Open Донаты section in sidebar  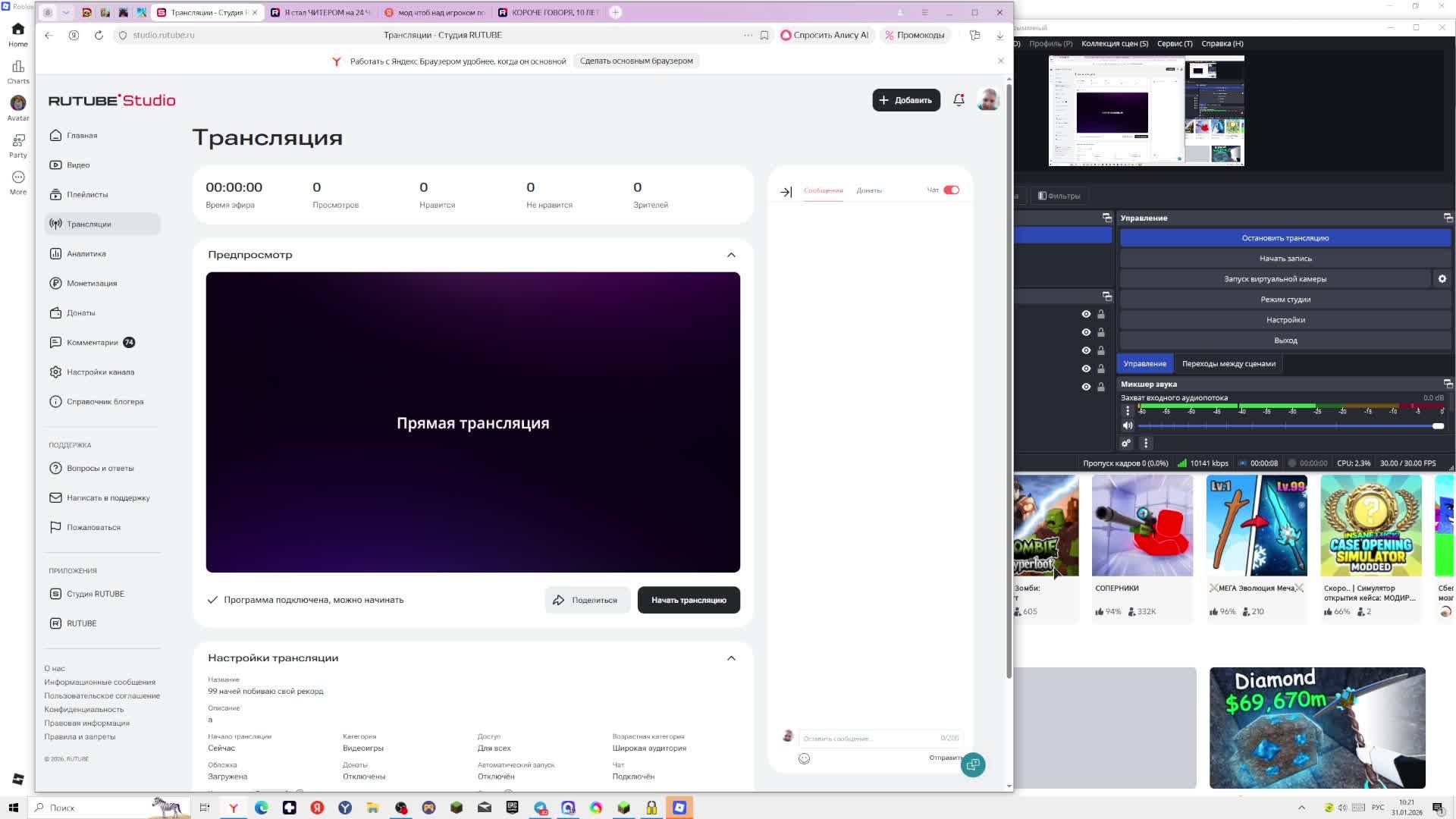80,313
